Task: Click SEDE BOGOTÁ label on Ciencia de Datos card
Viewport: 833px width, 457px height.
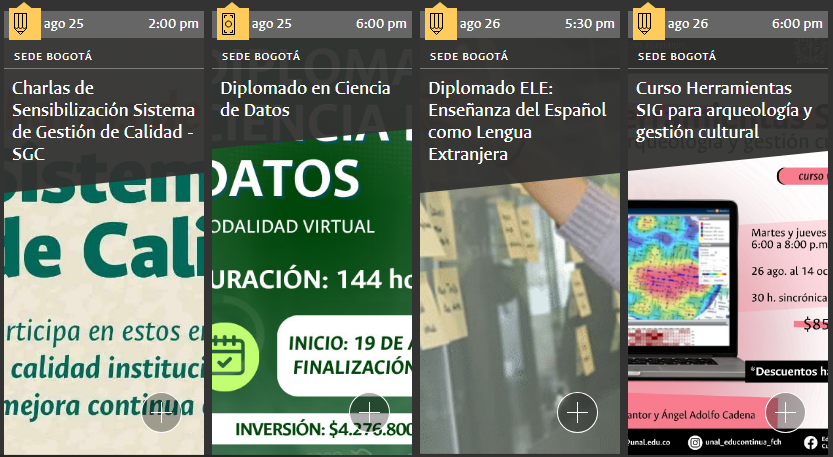Action: click(261, 56)
